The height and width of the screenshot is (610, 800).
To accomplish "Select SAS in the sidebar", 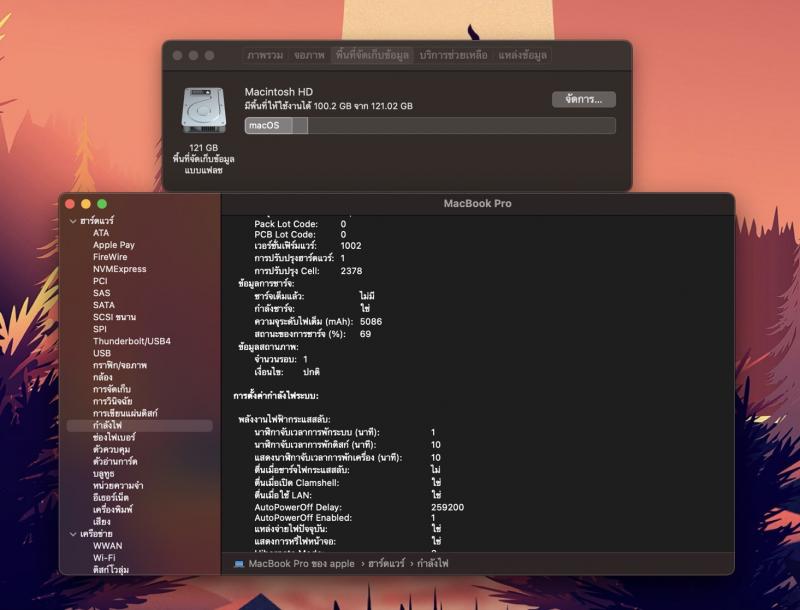I will [102, 293].
